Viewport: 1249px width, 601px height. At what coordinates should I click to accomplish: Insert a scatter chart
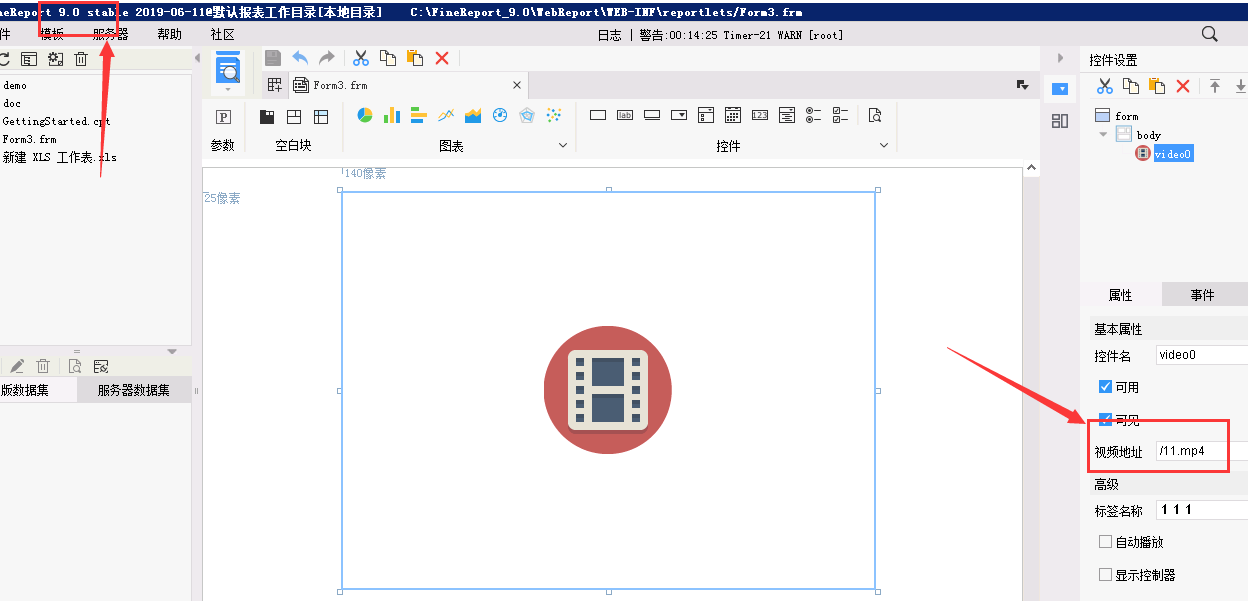click(x=554, y=115)
